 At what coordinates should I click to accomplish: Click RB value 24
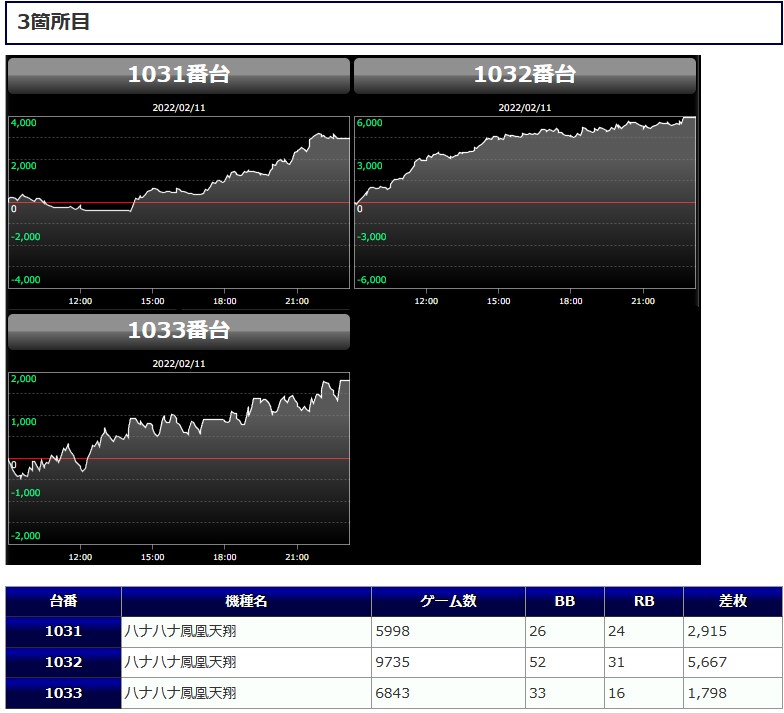[x=616, y=632]
